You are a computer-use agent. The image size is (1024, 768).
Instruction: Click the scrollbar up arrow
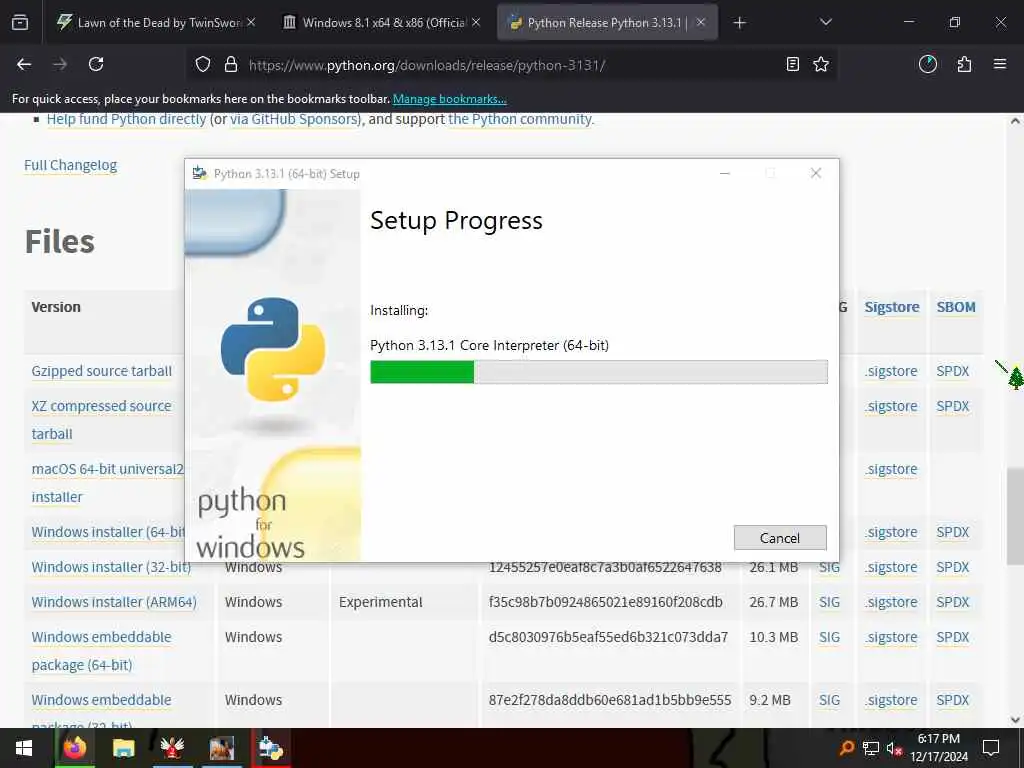coord(1015,121)
